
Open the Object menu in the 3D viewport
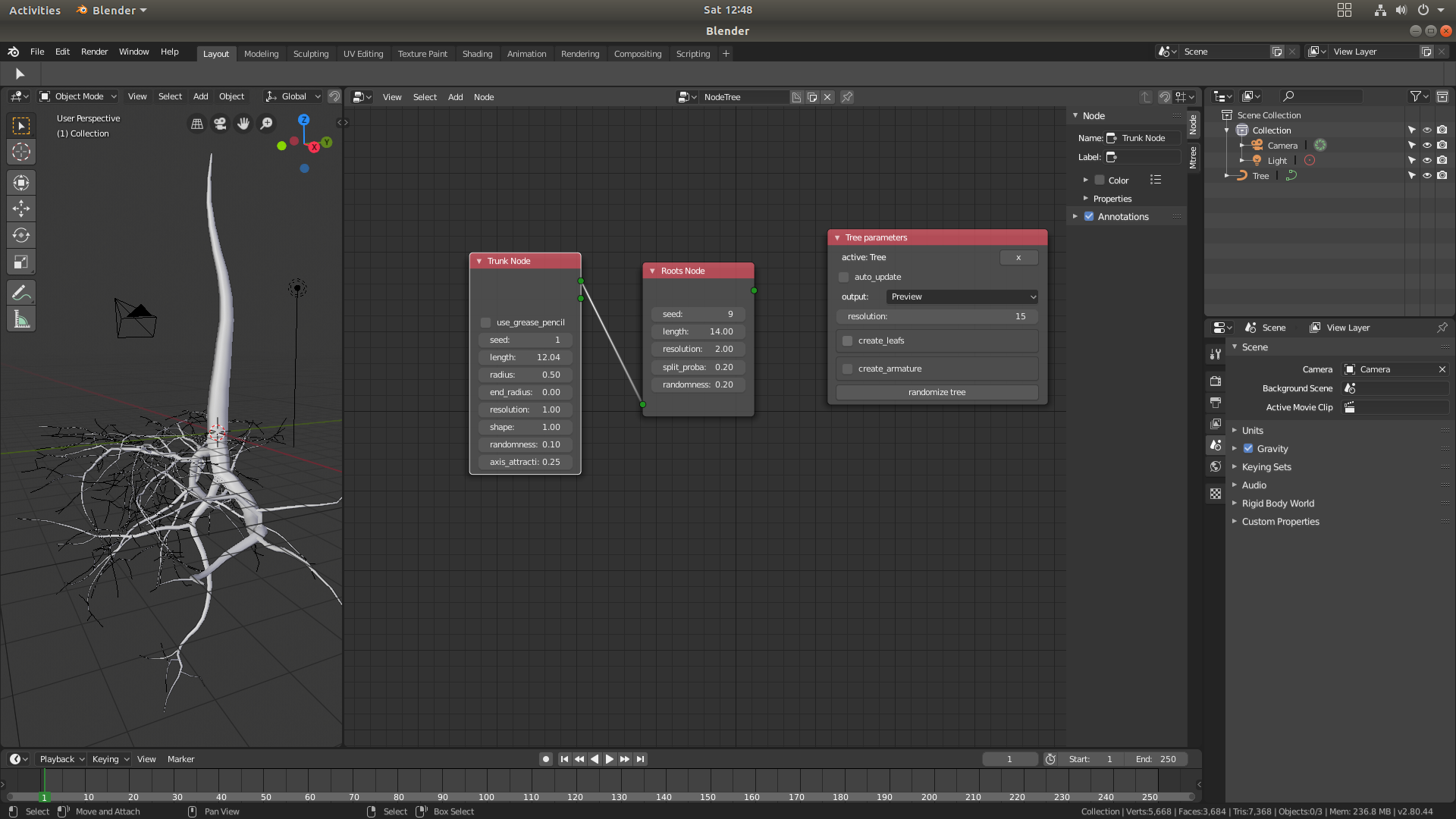click(x=232, y=96)
